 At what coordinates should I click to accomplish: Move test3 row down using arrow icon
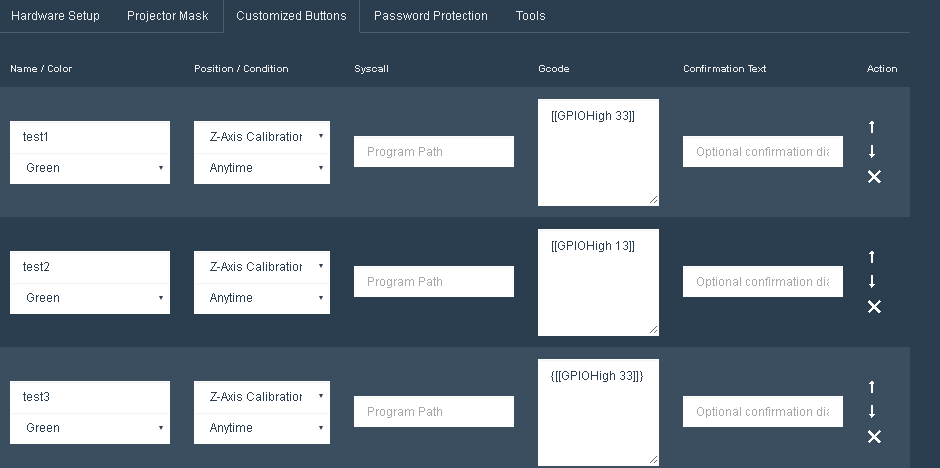pos(872,412)
